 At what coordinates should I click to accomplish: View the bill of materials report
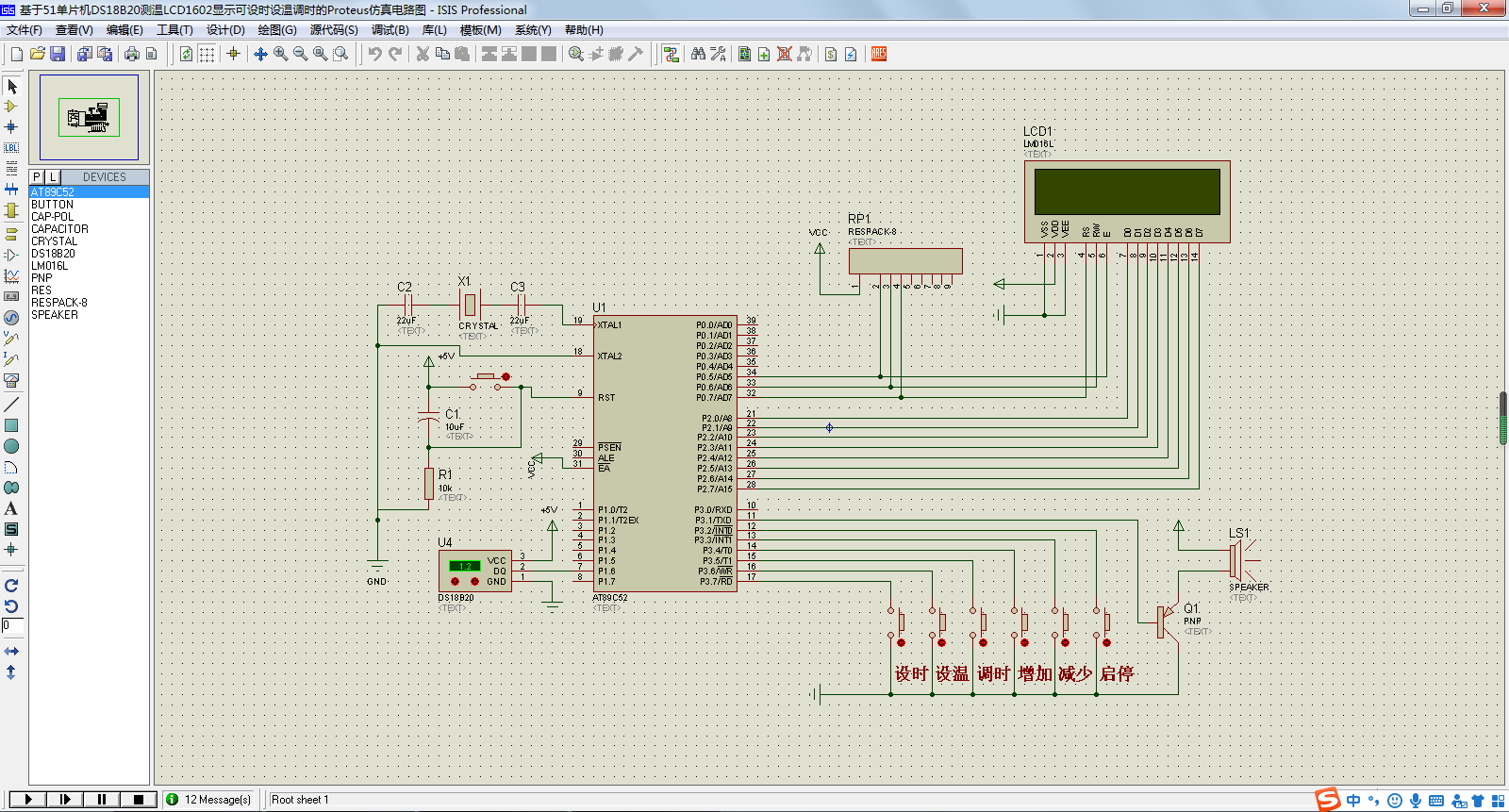pos(831,54)
